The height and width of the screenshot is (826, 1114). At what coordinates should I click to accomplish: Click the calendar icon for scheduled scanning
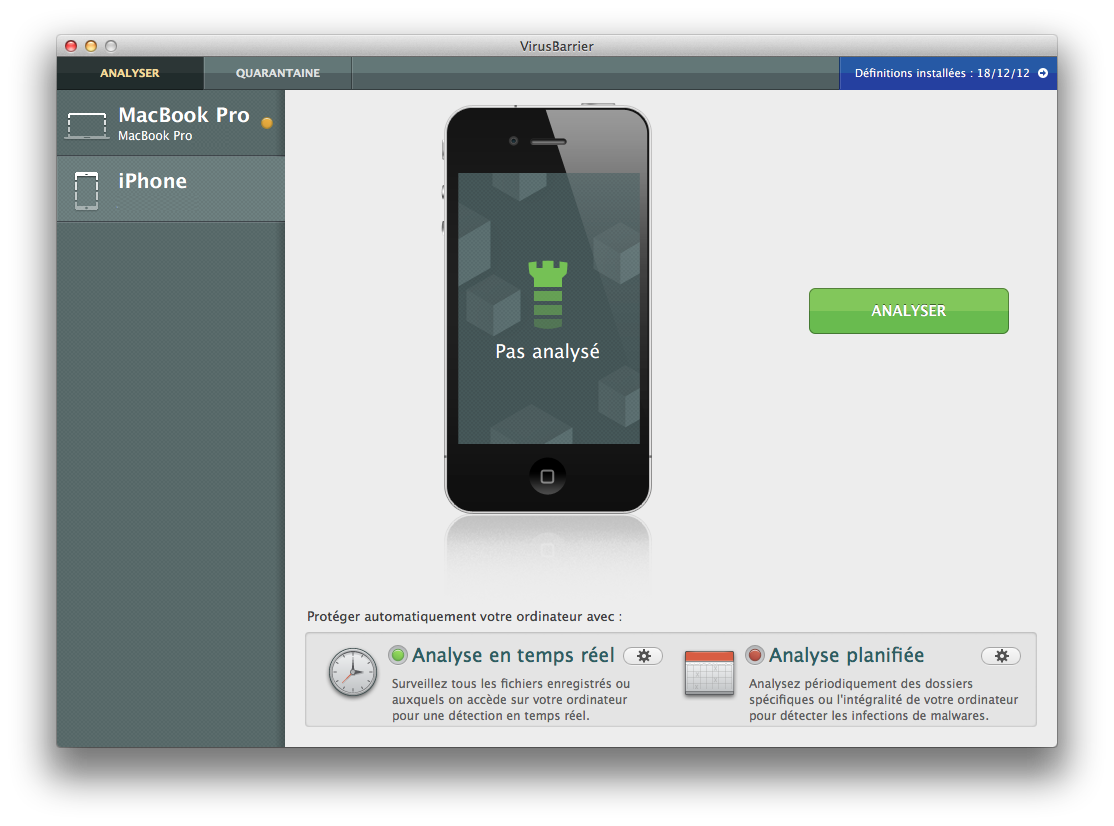[709, 673]
